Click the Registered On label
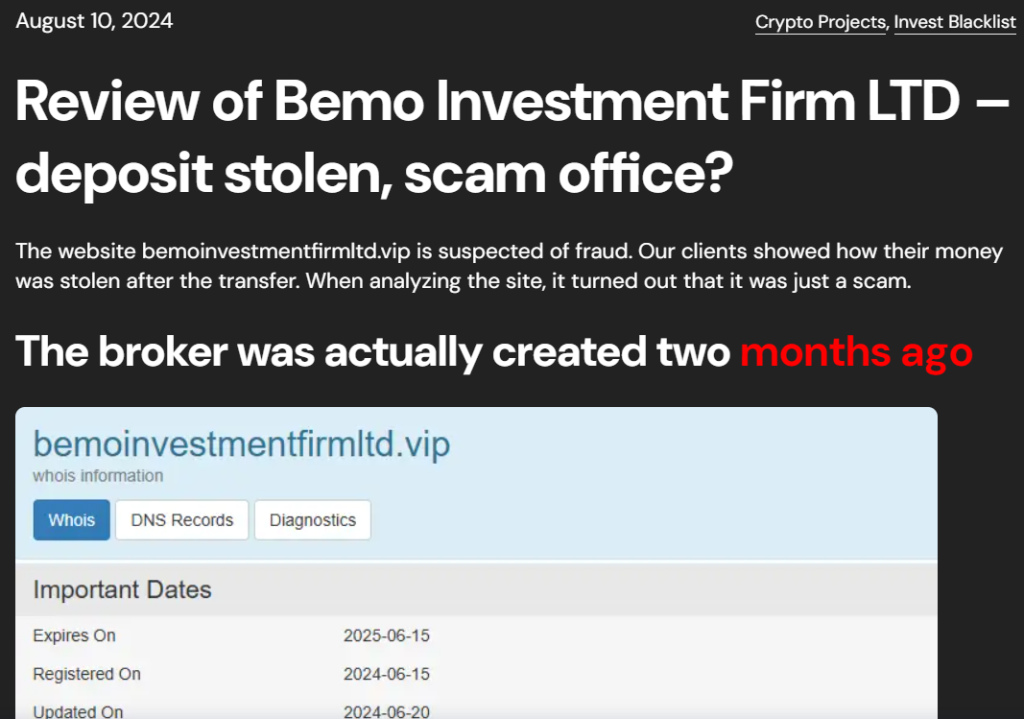 87,674
